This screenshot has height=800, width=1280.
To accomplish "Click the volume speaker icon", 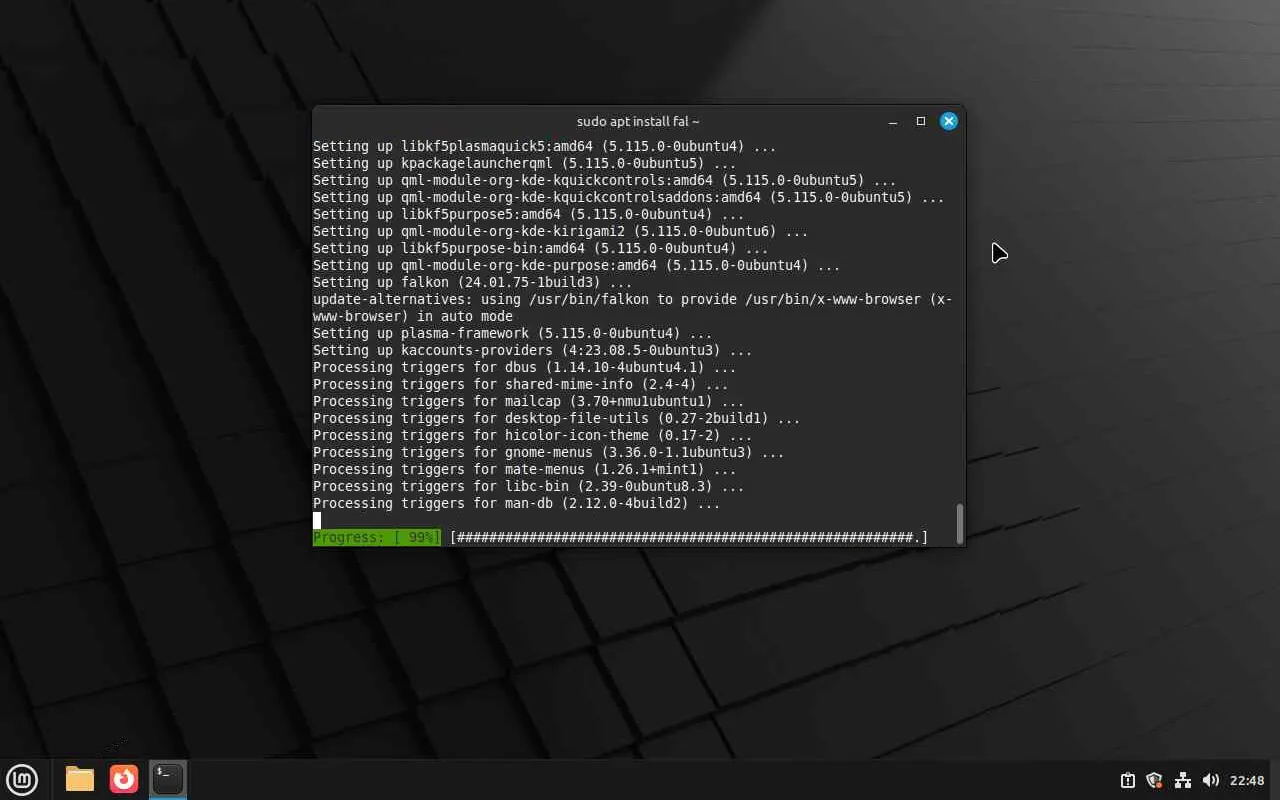I will point(1211,780).
